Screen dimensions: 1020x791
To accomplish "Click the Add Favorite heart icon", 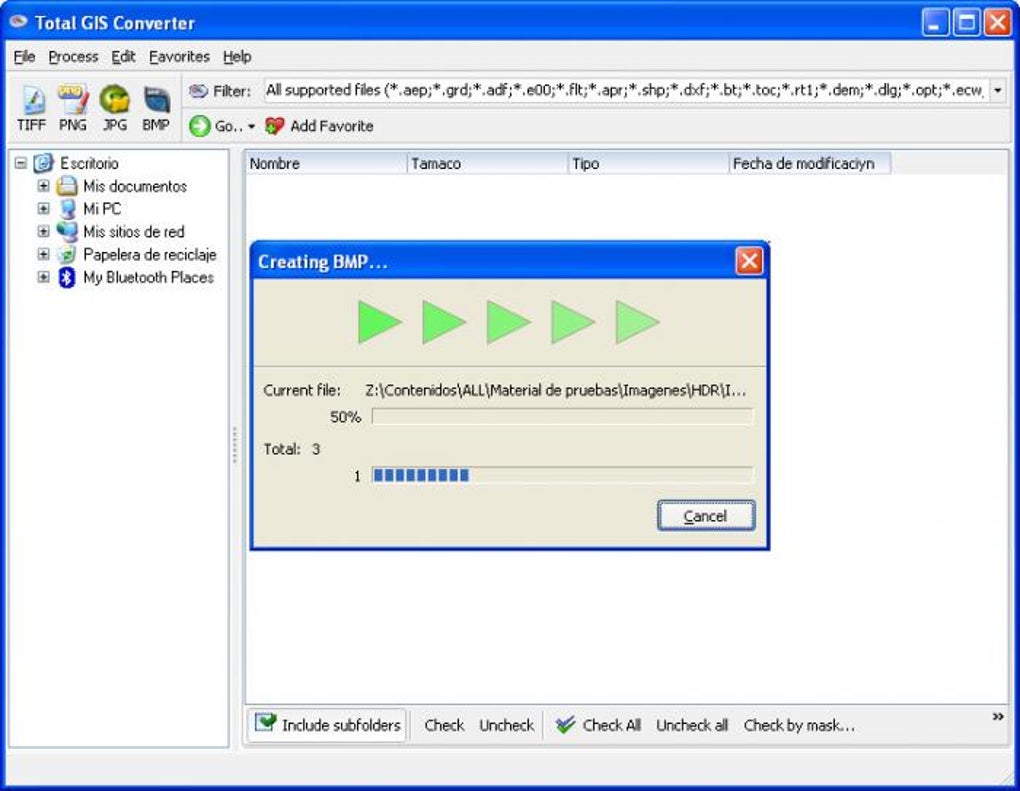I will [x=275, y=126].
